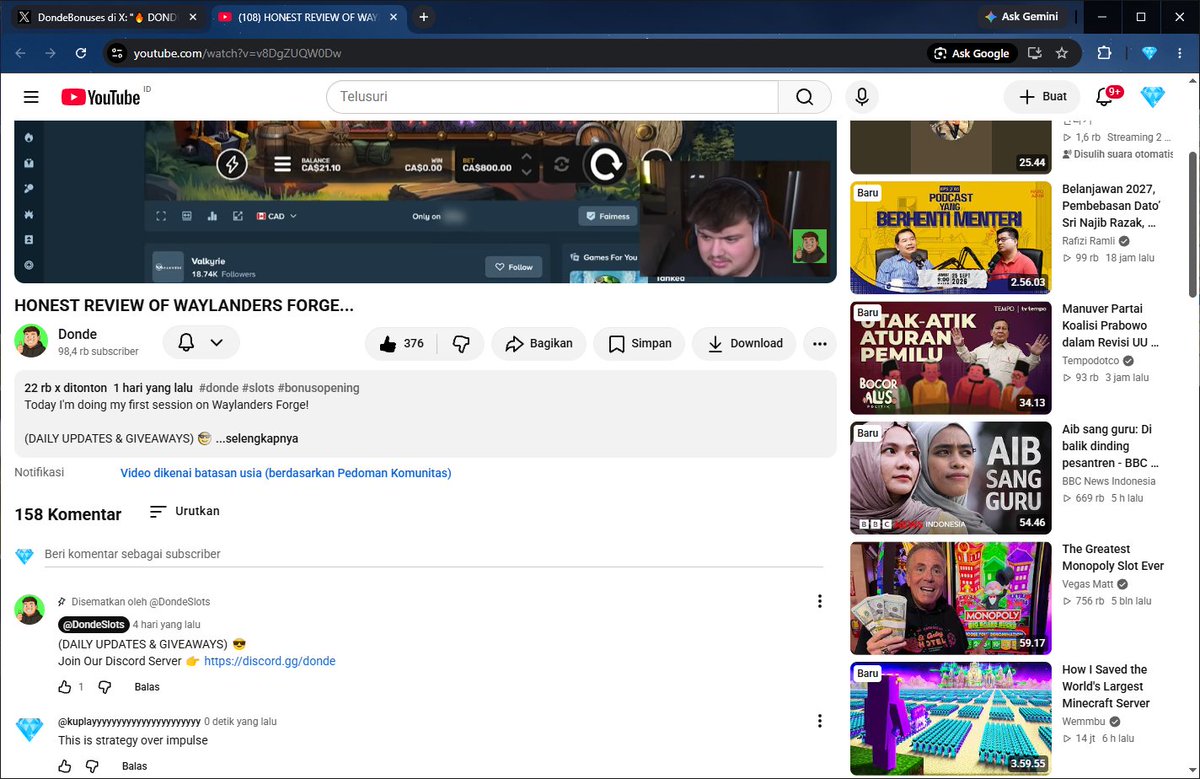The height and width of the screenshot is (779, 1200).
Task: Open Belanjawan 2027 podcast thumbnail
Action: (x=951, y=237)
